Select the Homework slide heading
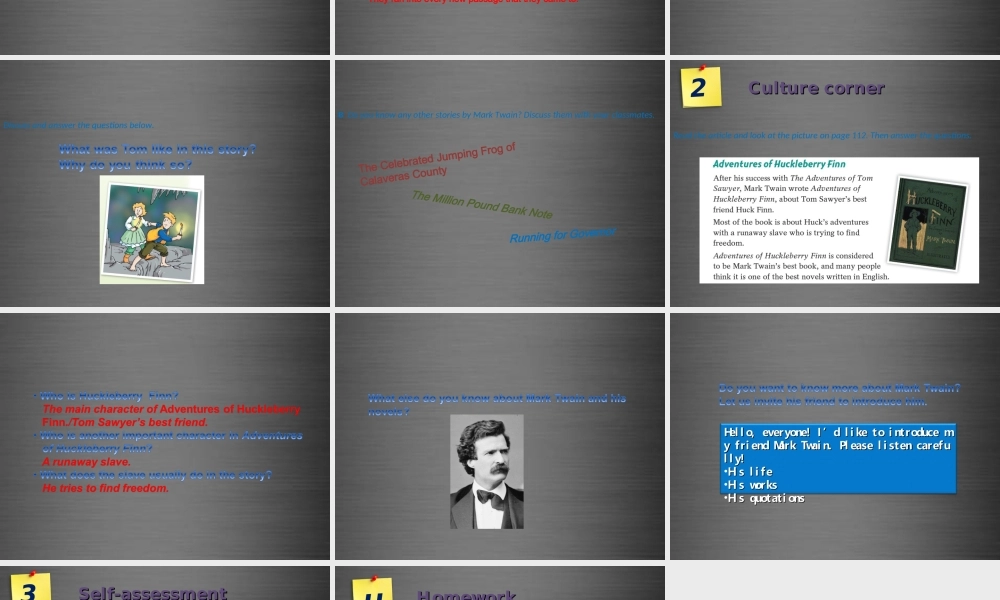The width and height of the screenshot is (1000, 600). click(x=467, y=594)
